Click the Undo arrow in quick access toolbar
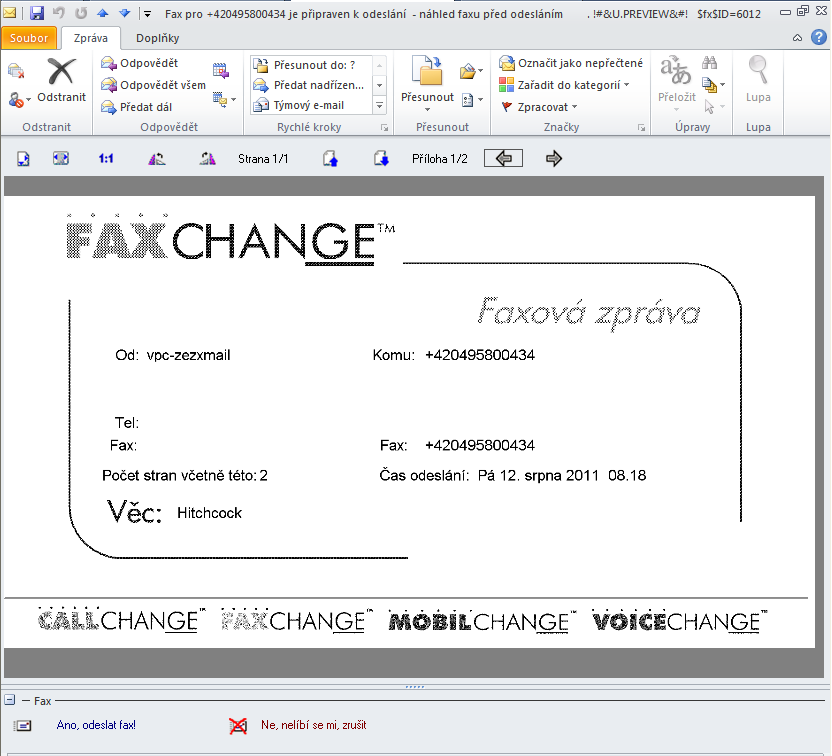 [x=58, y=13]
